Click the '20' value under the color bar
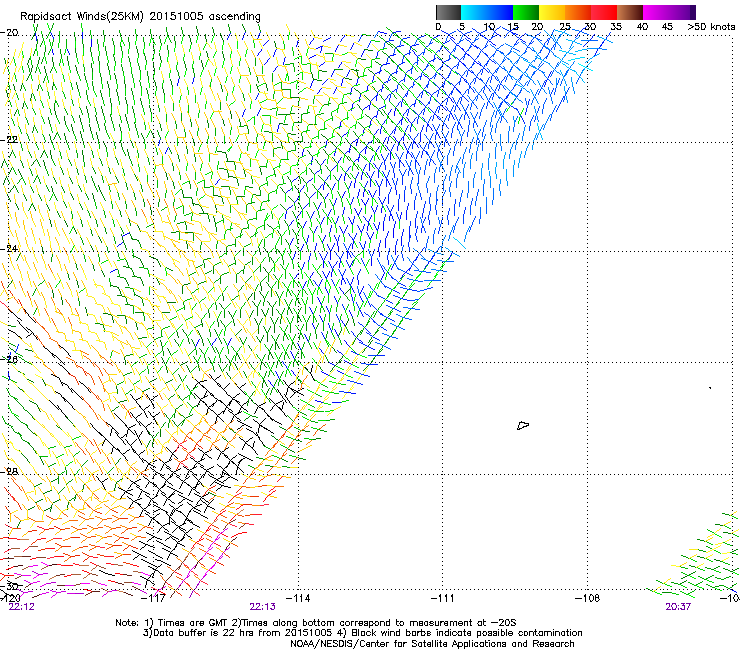The image size is (740, 650). click(537, 27)
